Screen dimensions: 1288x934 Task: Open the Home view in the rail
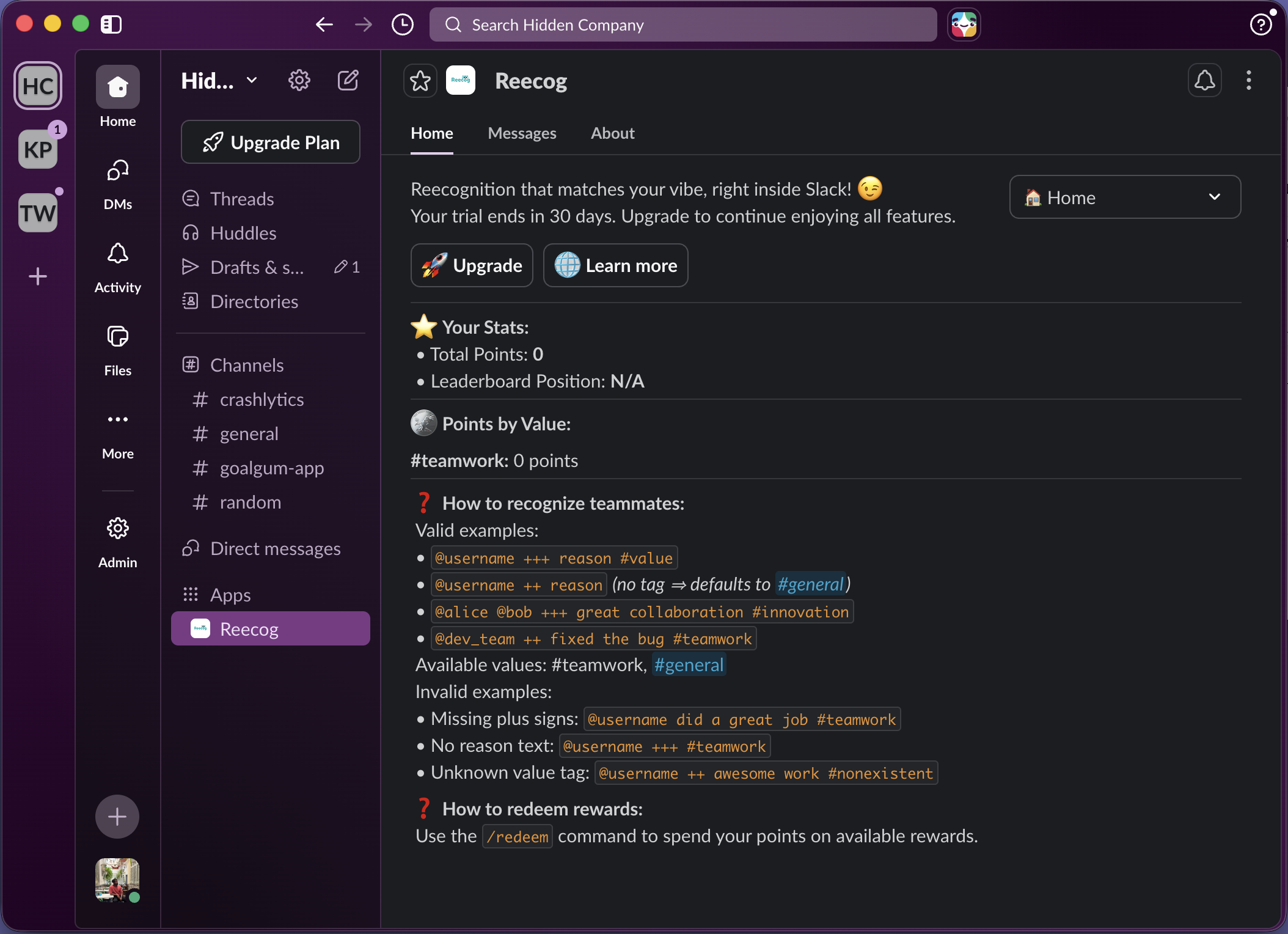click(x=118, y=97)
